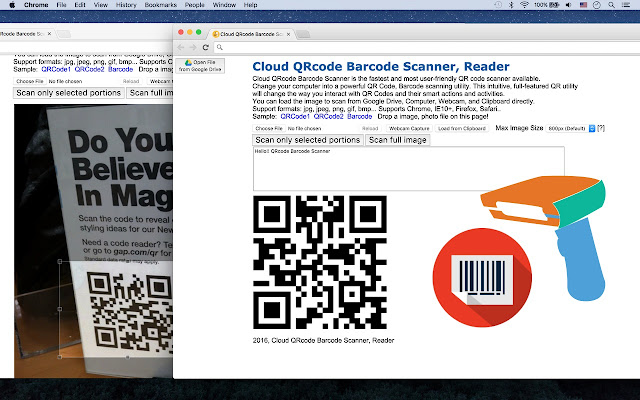This screenshot has width=640, height=400.
Task: Open the View menu
Action: pyautogui.click(x=100, y=5)
